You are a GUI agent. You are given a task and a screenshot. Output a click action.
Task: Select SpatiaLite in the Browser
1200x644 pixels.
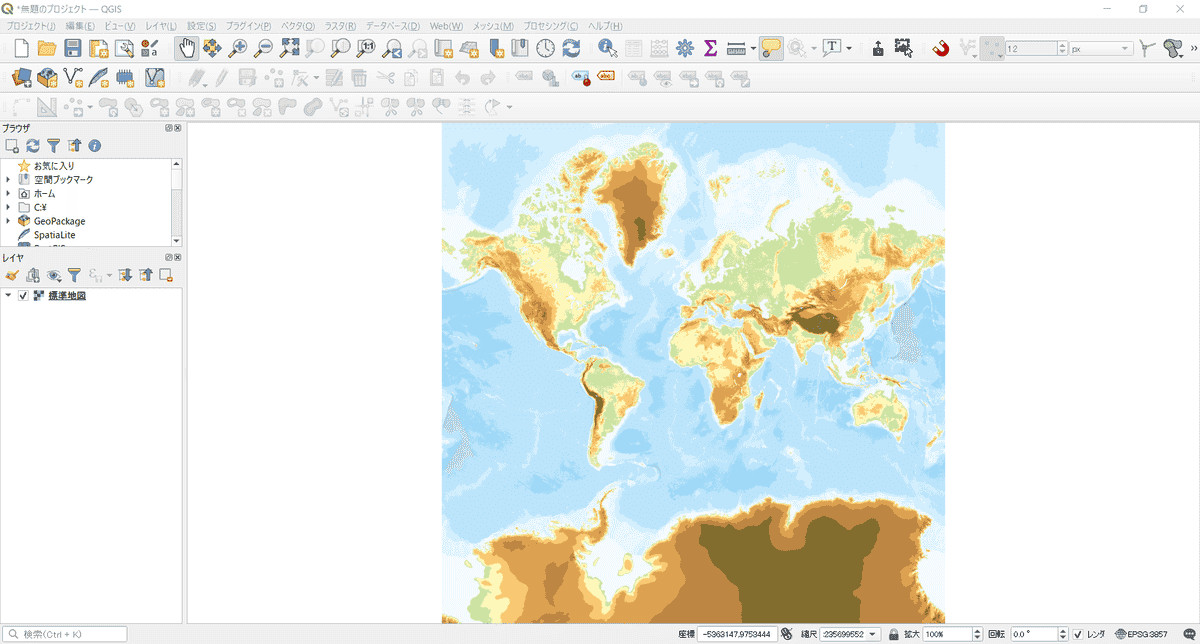coord(55,236)
